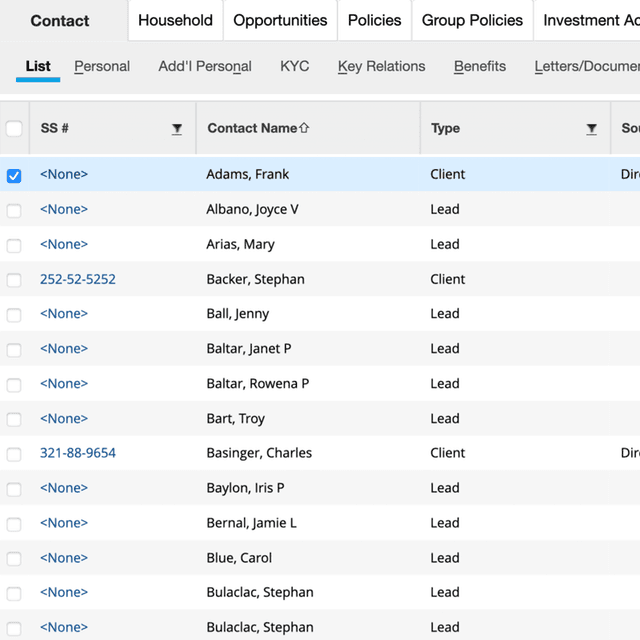Open SS link 321-88-9654
640x640 pixels.
78,453
